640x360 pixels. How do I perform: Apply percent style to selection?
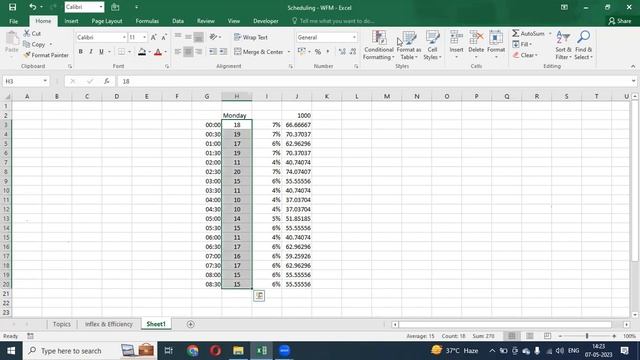(318, 52)
